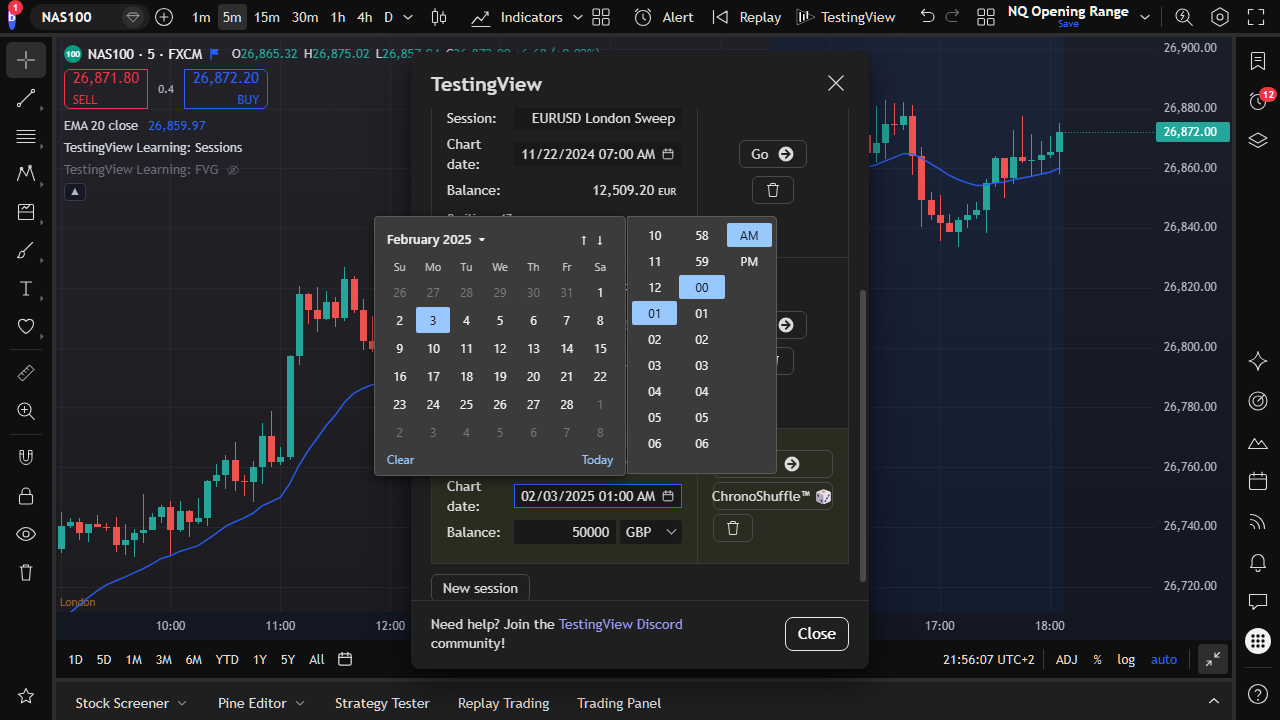Image resolution: width=1280 pixels, height=720 pixels.
Task: Expand the Pine Editor dropdown arrow
Action: point(300,703)
